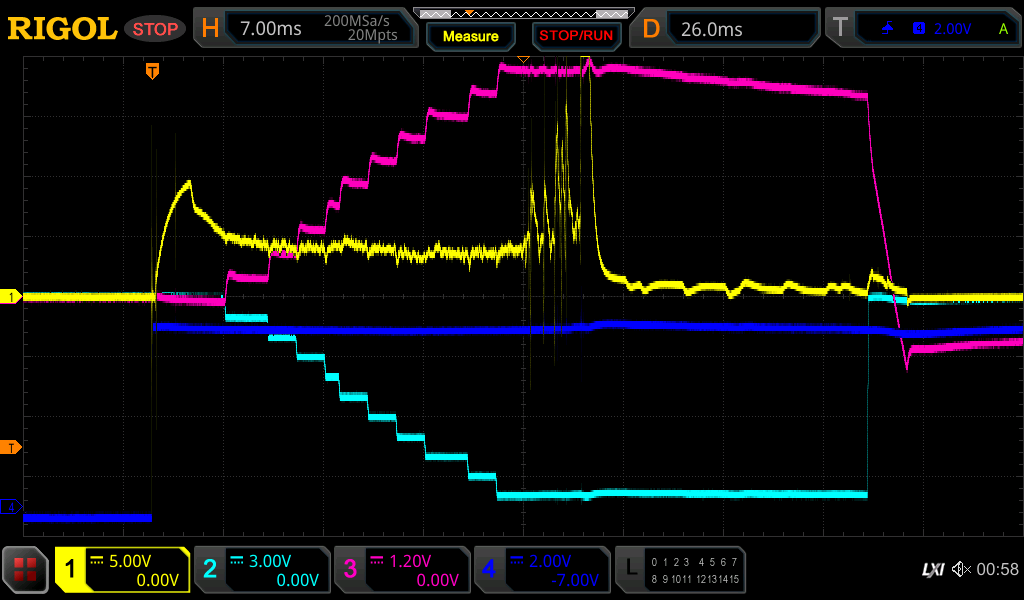Click the channel 1 yellow ground marker
1024x600 pixels.
(12, 297)
